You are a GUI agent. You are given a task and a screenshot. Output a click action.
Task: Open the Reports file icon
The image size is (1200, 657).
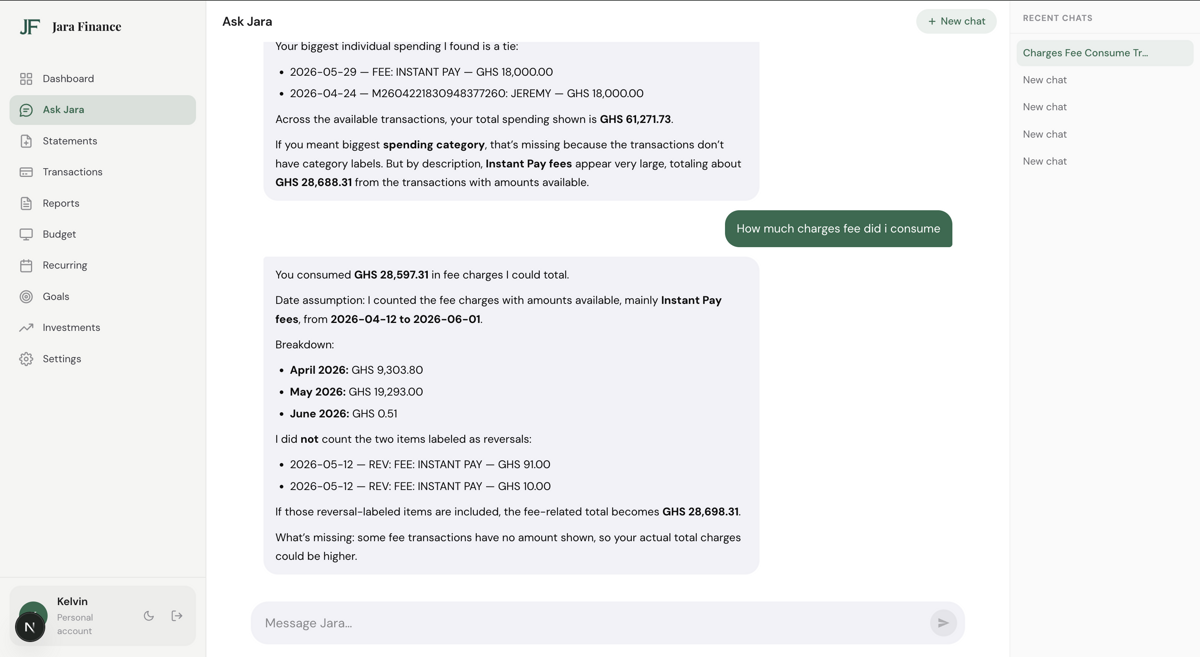click(x=26, y=203)
